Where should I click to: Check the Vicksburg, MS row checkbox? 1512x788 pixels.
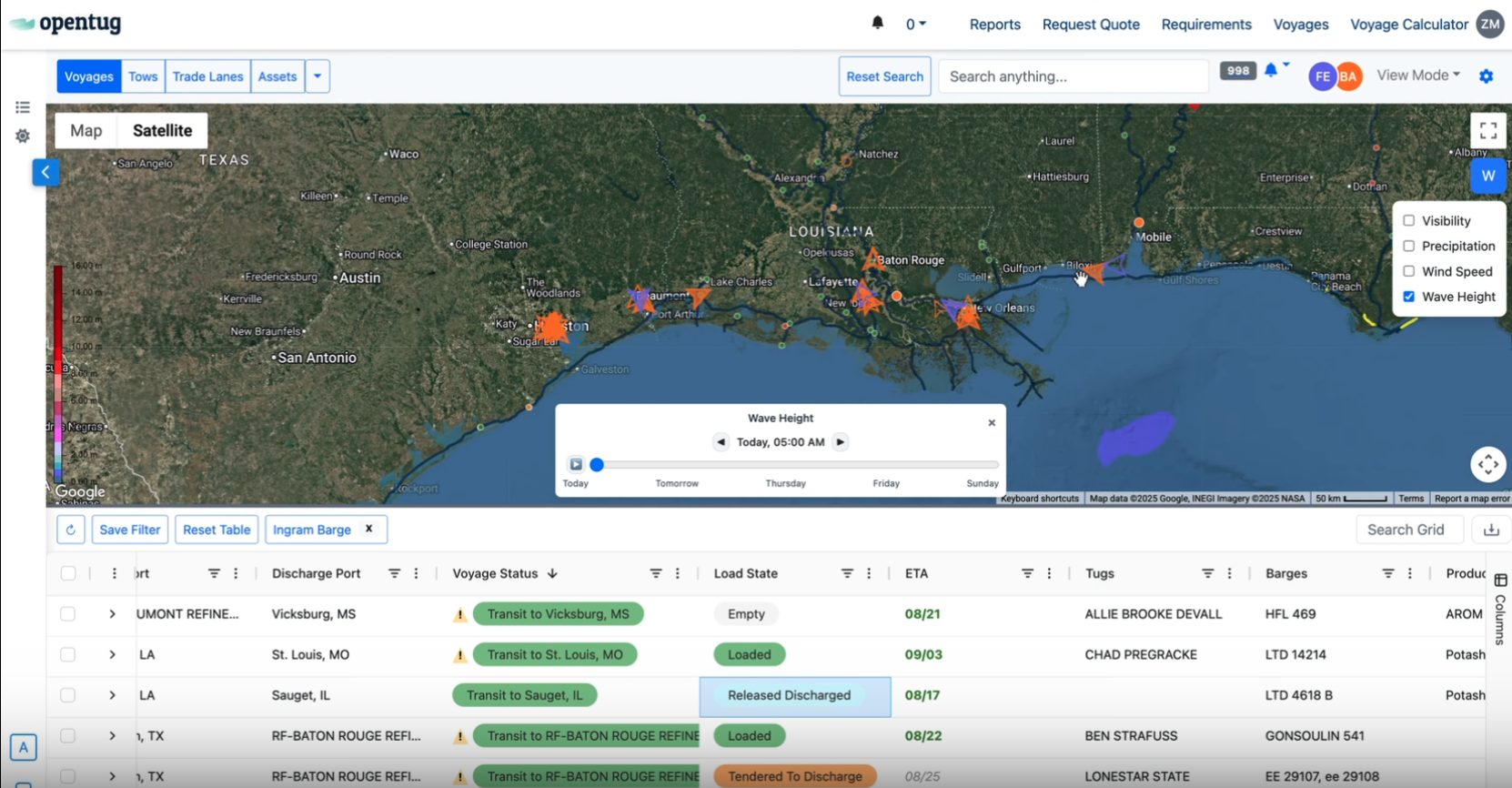(x=68, y=614)
